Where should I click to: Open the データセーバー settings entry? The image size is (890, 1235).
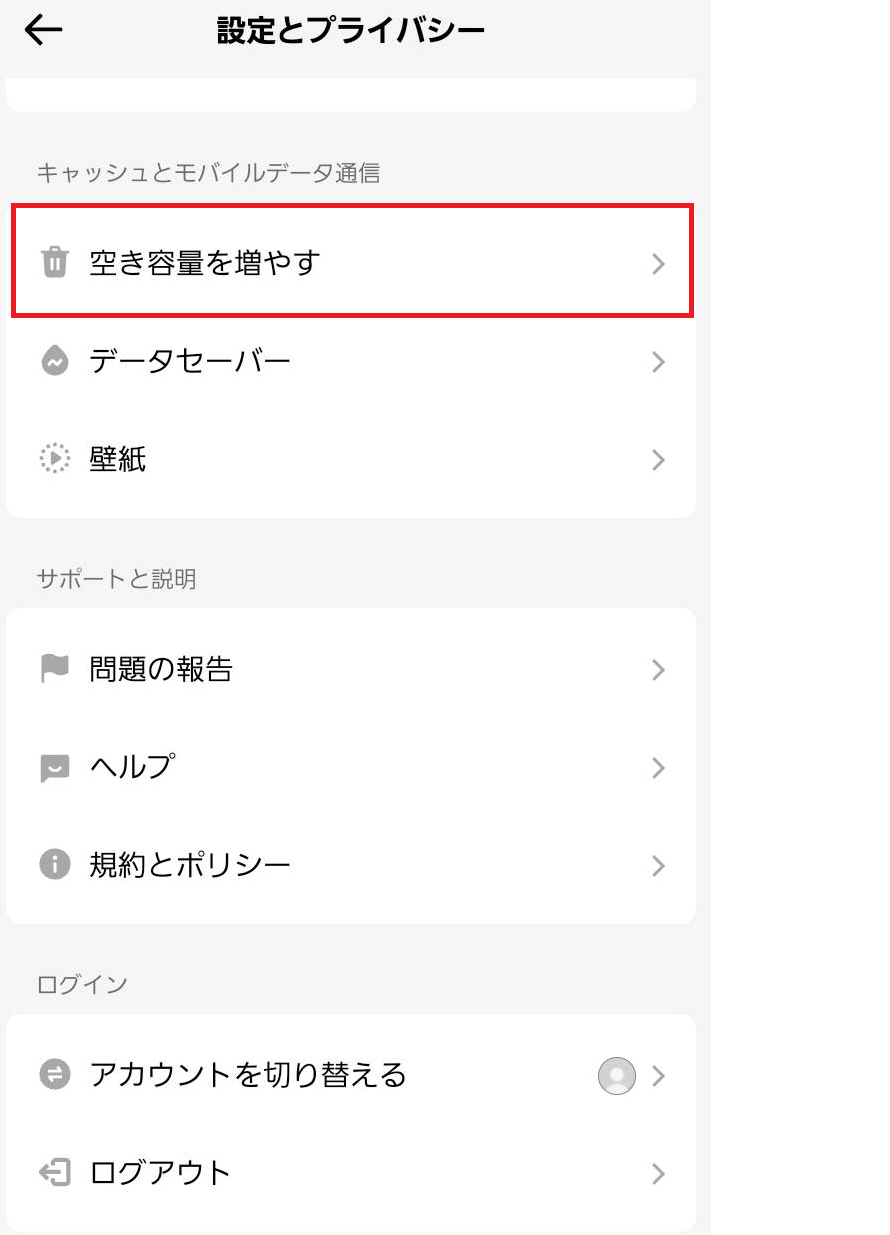tap(351, 362)
